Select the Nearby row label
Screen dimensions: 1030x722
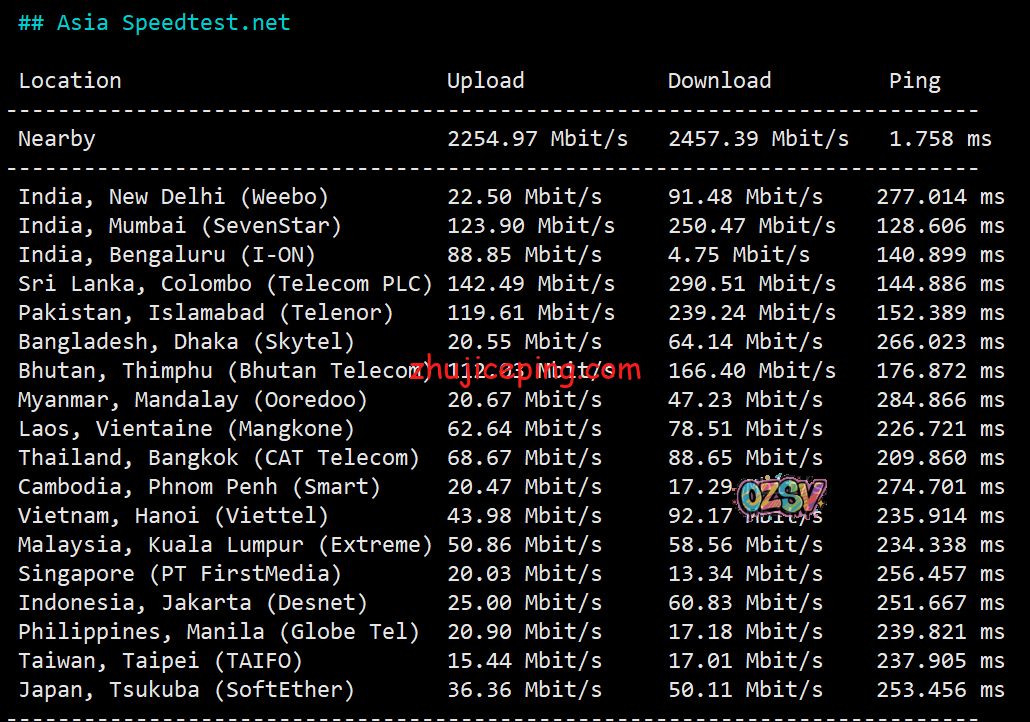[57, 139]
